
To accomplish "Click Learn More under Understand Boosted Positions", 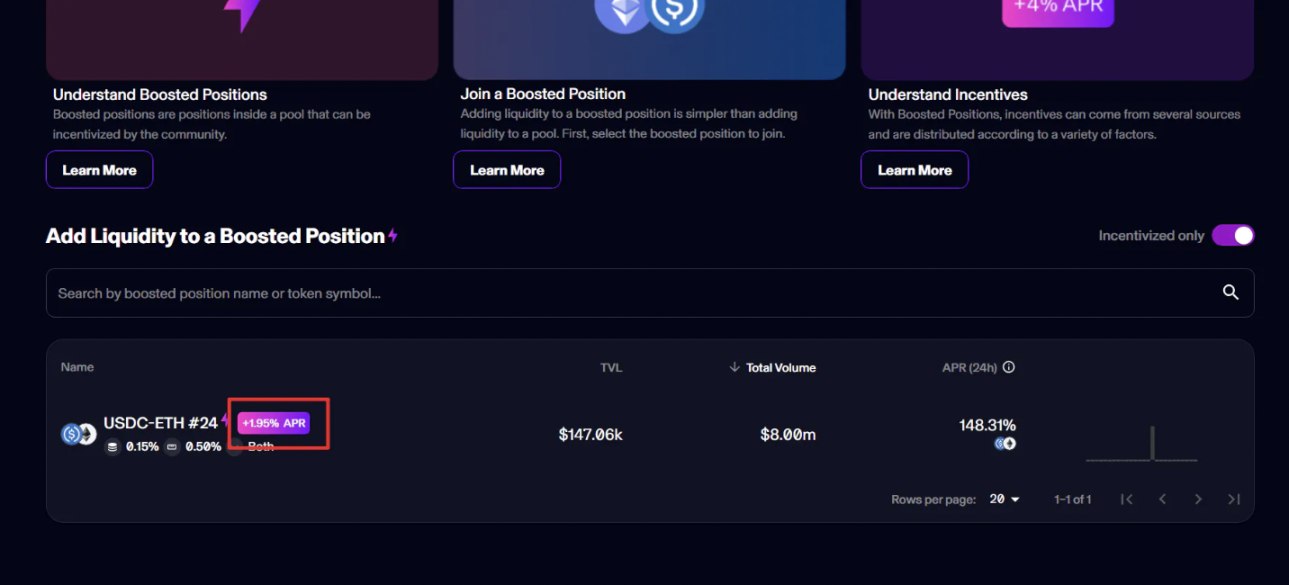I will tap(99, 170).
